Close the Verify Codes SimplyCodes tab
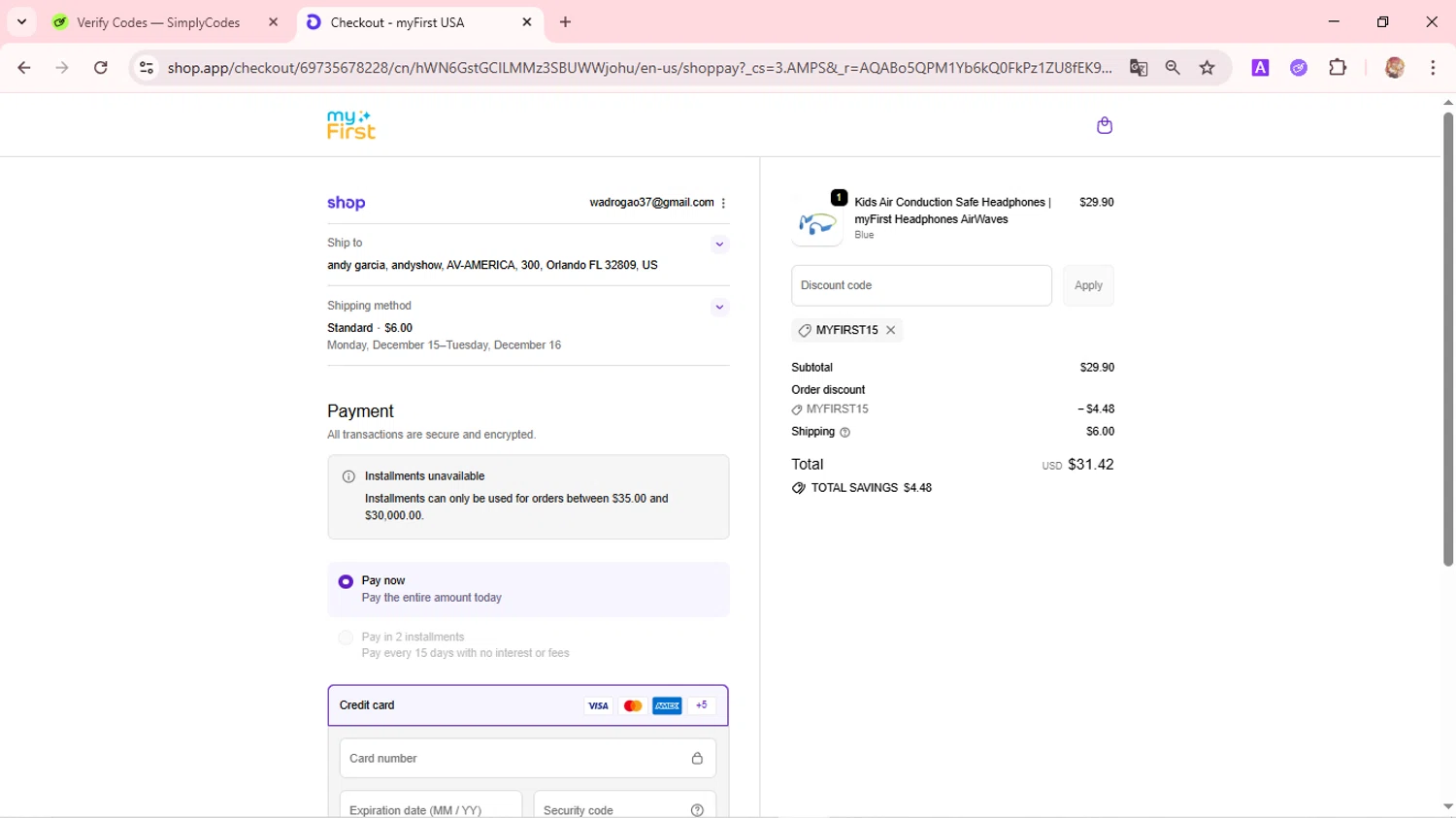The width and height of the screenshot is (1456, 818). pyautogui.click(x=274, y=22)
